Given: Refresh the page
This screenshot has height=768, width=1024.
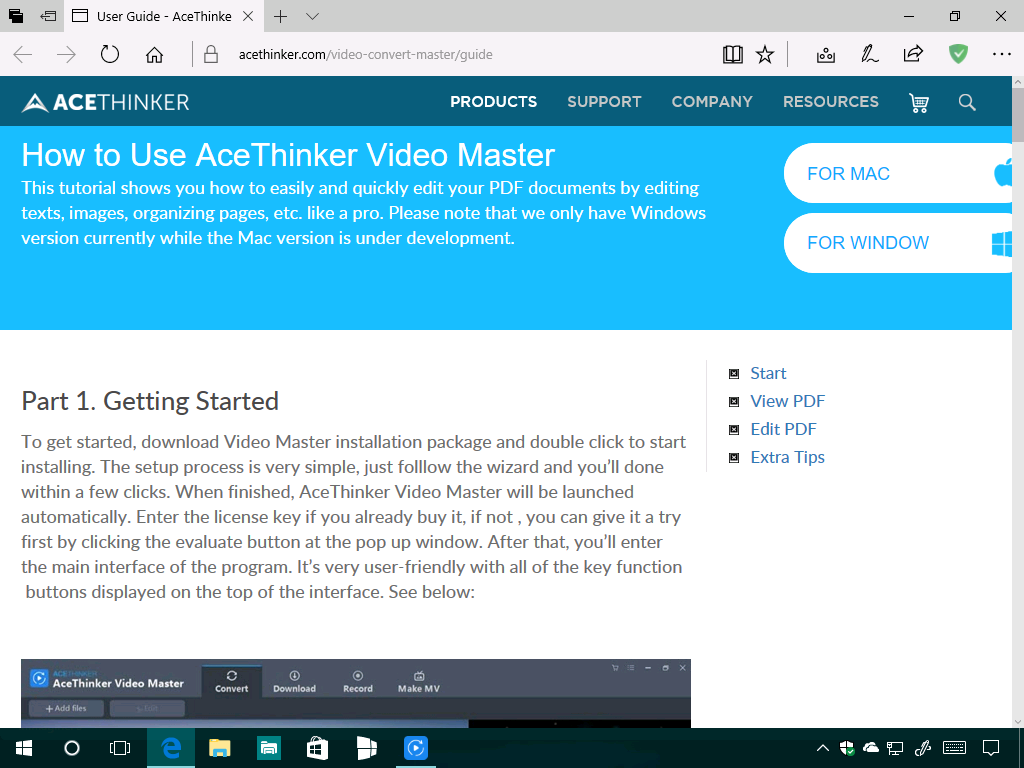Looking at the screenshot, I should 110,54.
